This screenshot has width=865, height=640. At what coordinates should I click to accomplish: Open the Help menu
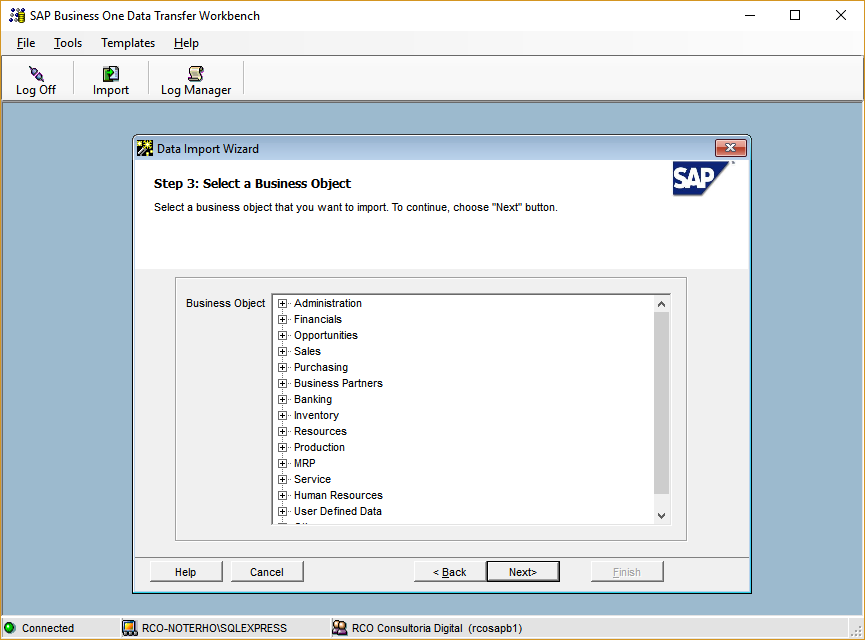pyautogui.click(x=186, y=43)
